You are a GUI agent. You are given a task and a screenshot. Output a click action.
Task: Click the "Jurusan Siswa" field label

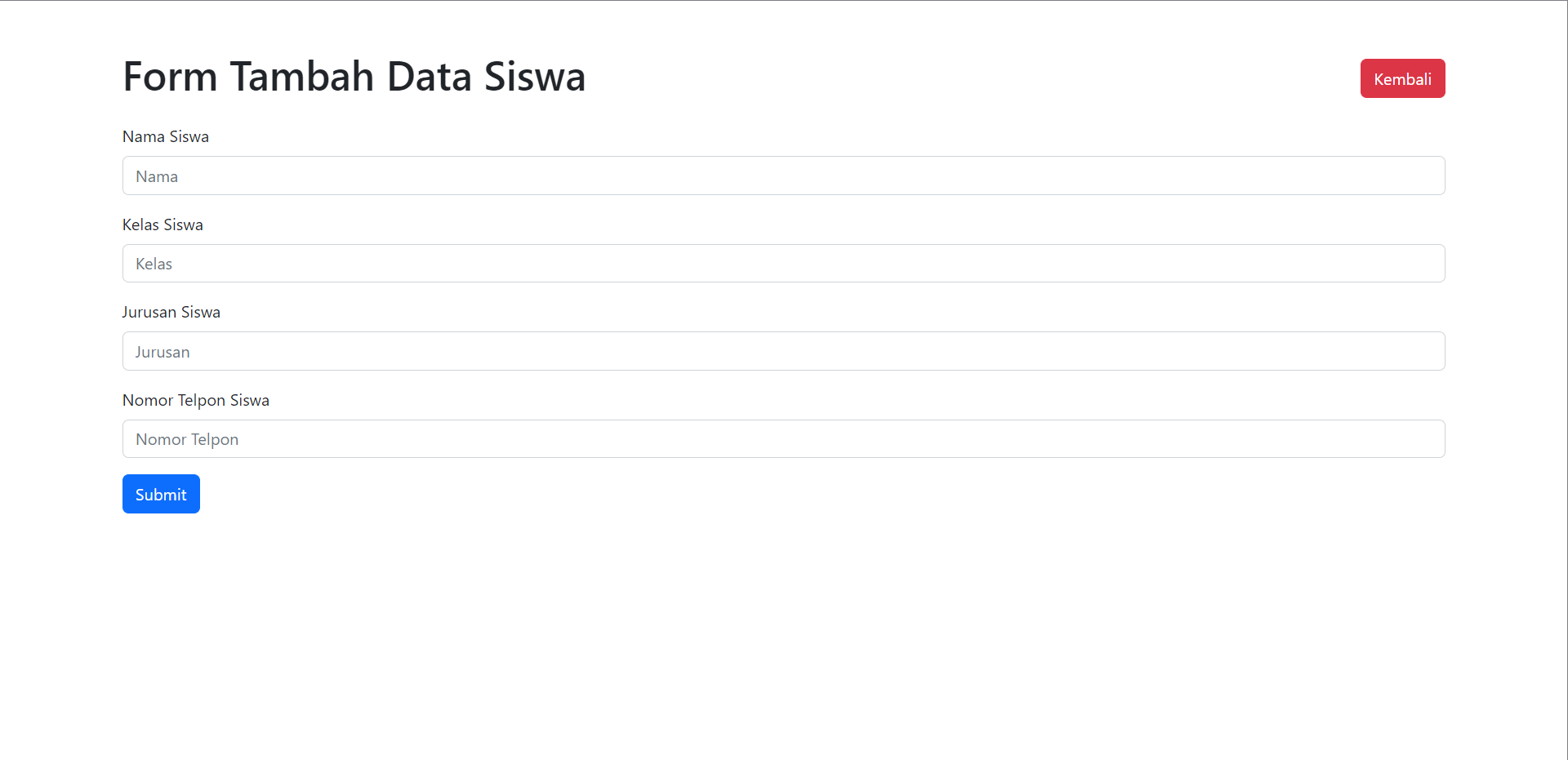click(x=171, y=312)
